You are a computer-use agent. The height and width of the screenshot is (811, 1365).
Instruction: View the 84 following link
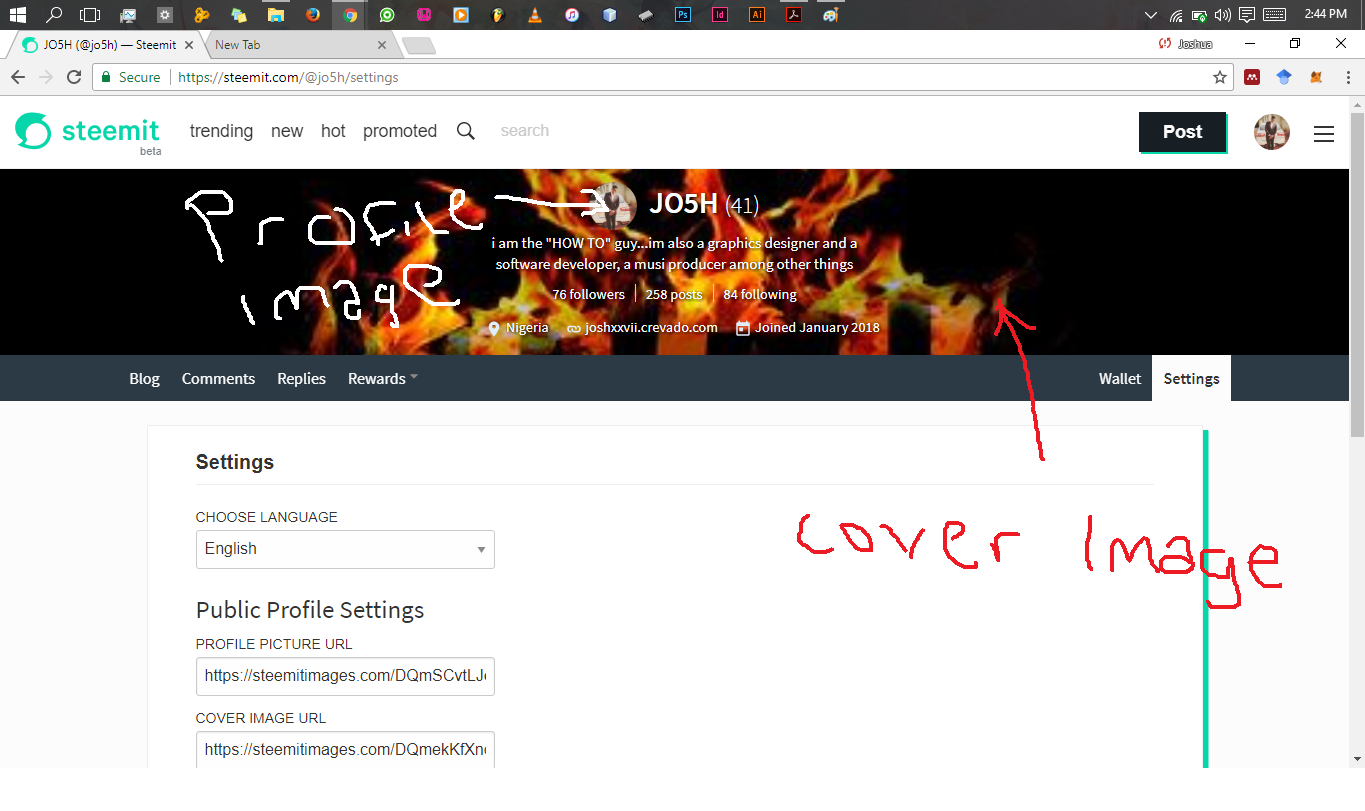[760, 294]
